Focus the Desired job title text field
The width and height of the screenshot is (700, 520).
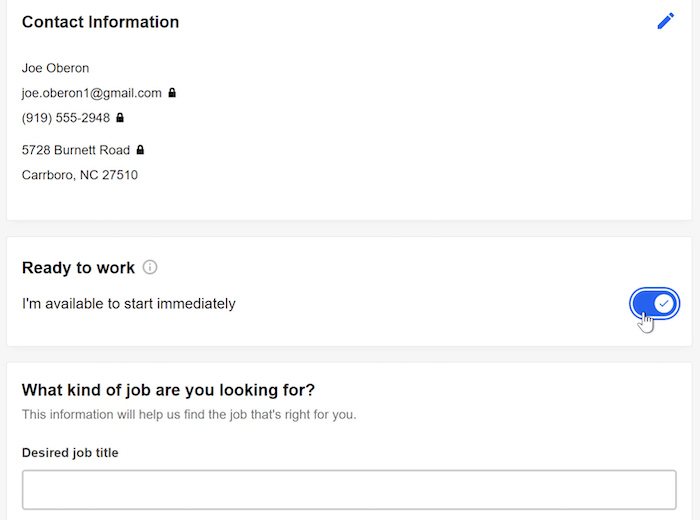pyautogui.click(x=349, y=490)
